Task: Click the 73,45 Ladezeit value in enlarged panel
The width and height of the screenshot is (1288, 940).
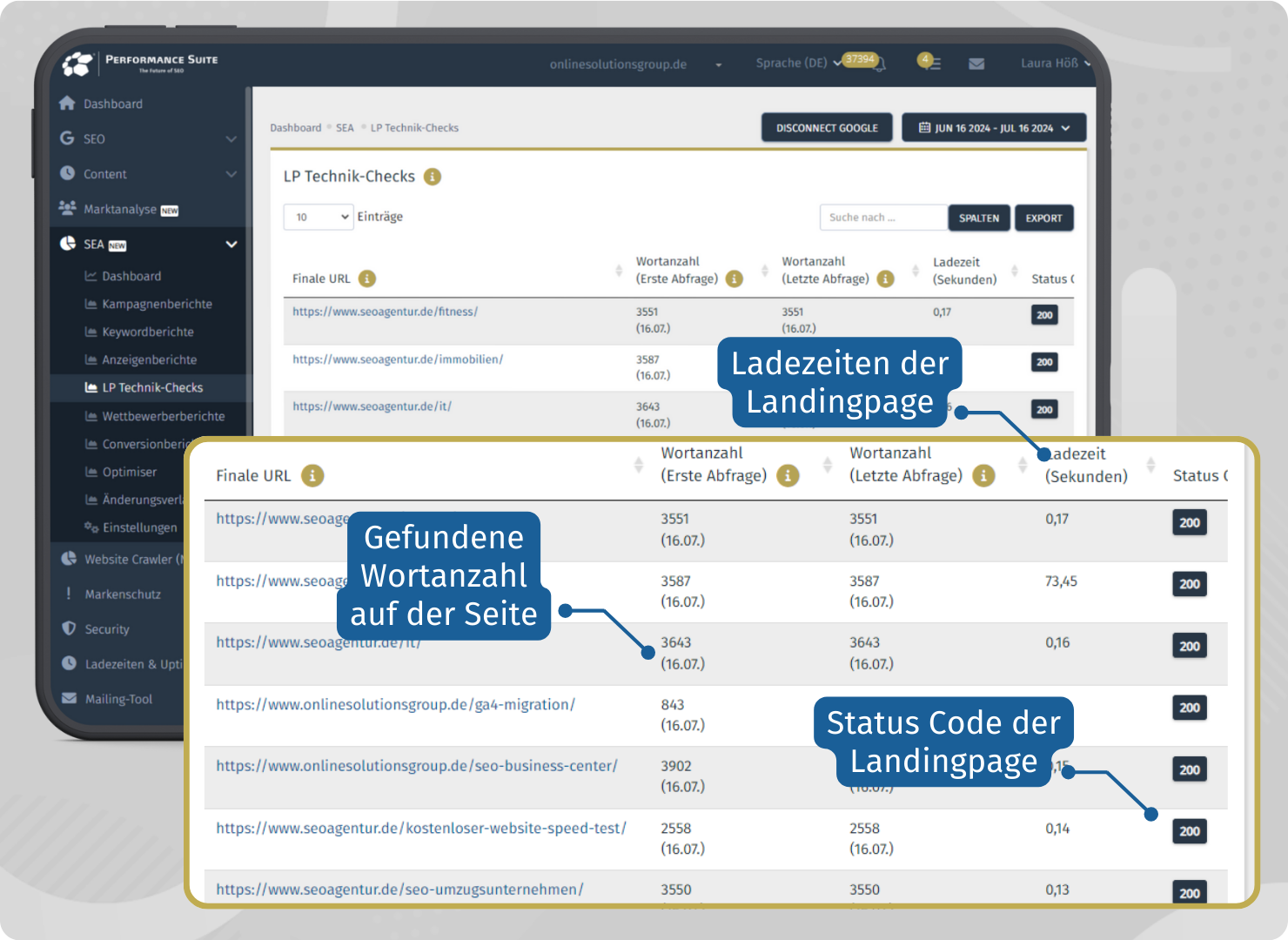Action: click(1061, 581)
